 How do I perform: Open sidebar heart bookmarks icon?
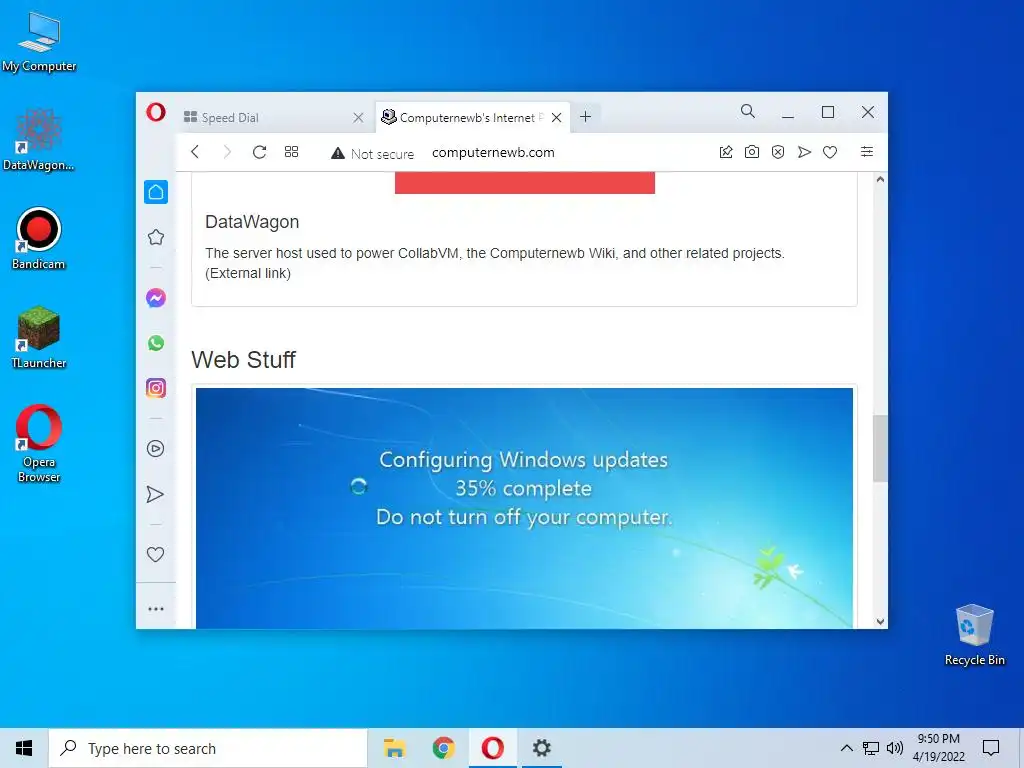pyautogui.click(x=155, y=554)
